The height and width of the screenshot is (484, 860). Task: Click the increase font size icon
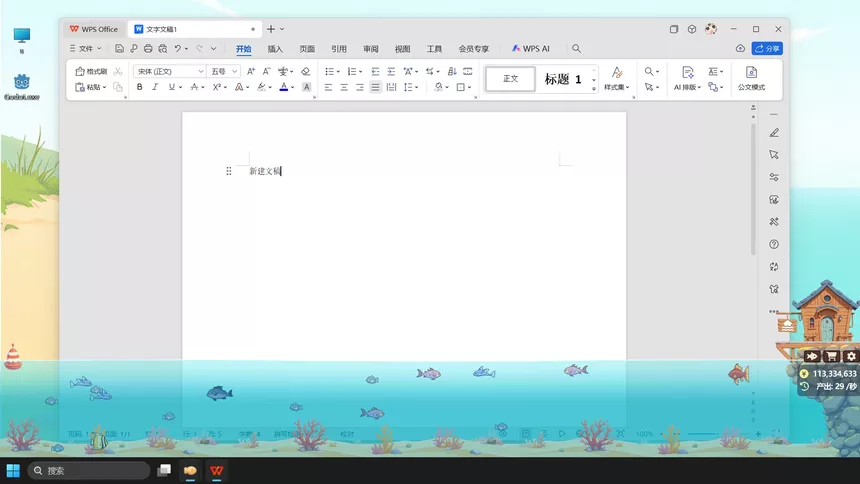pyautogui.click(x=251, y=71)
